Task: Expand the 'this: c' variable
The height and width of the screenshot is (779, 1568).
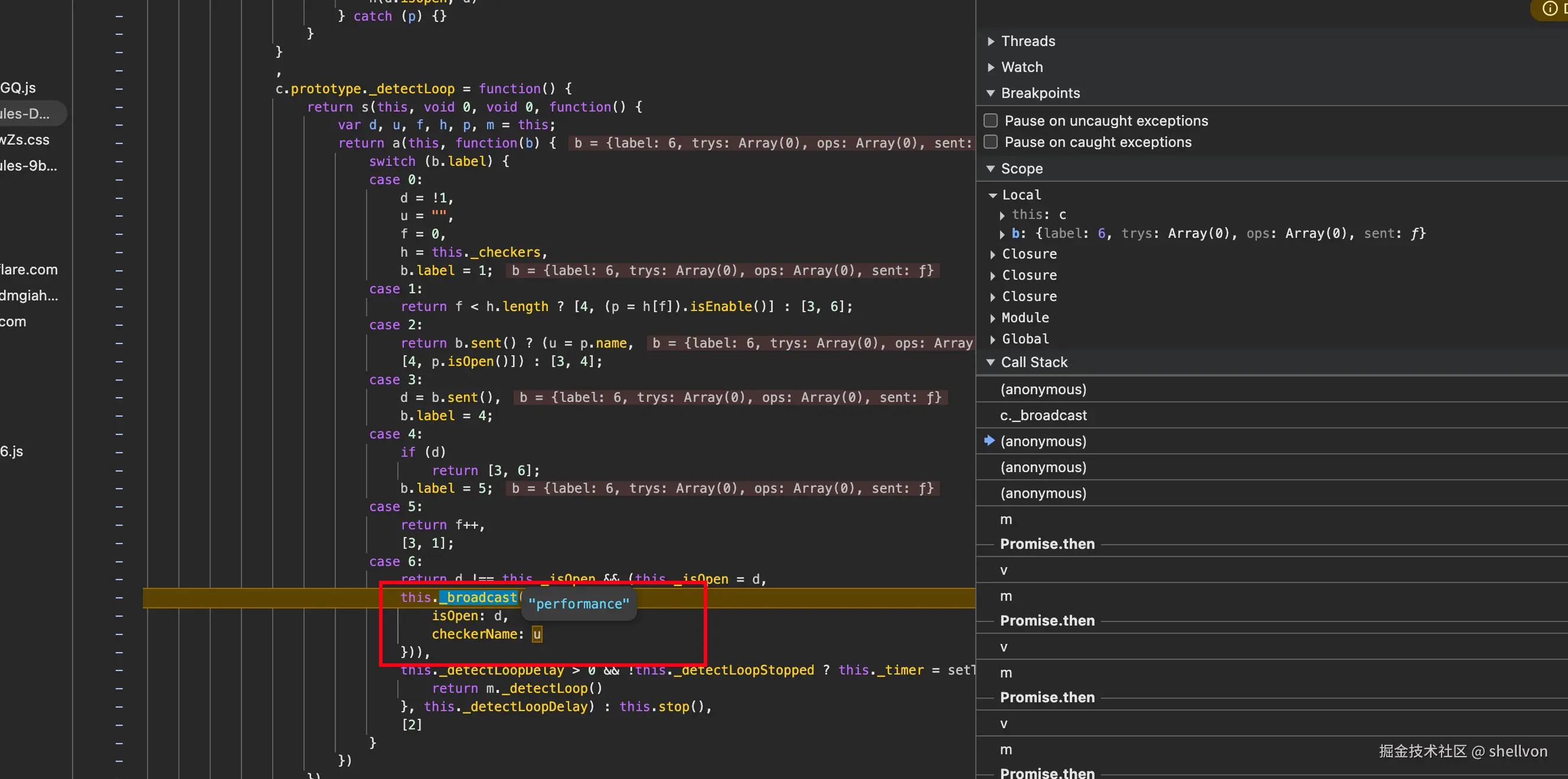Action: point(1002,215)
